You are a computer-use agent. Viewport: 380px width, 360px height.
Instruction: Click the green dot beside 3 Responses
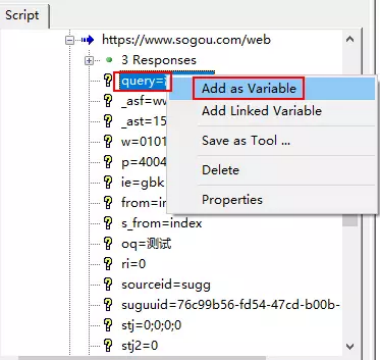point(109,60)
